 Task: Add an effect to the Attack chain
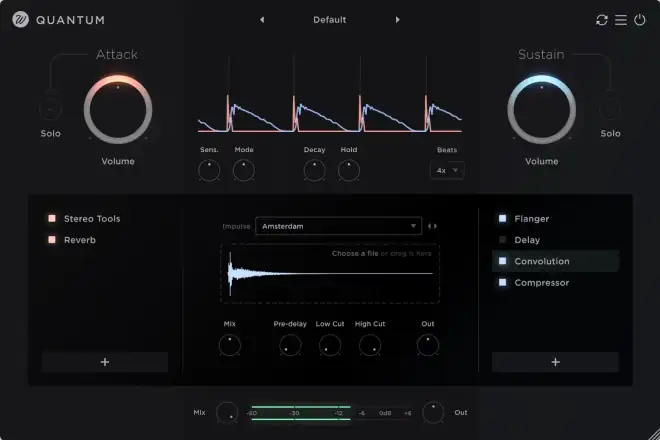click(105, 362)
